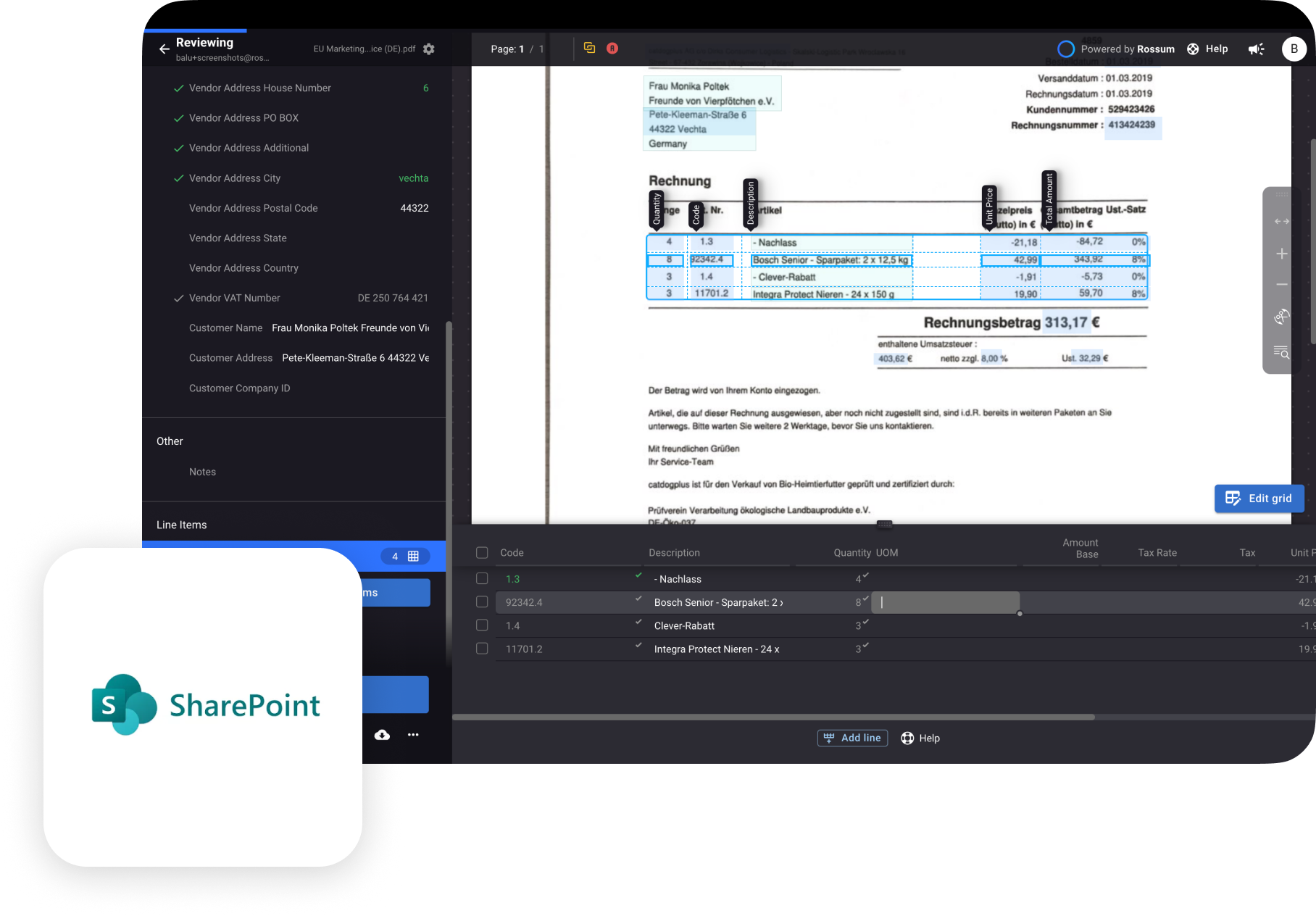Select Customer Address field

click(293, 358)
